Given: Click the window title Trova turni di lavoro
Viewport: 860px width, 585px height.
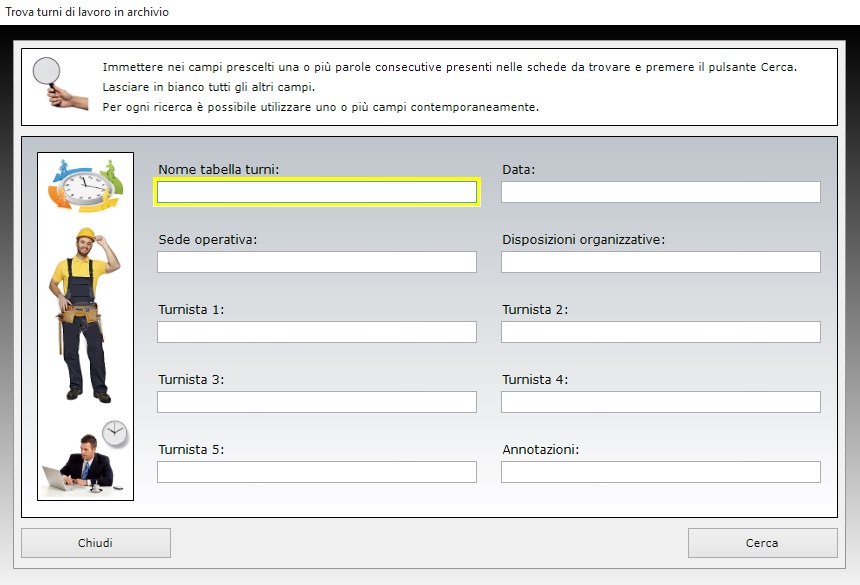Looking at the screenshot, I should (87, 12).
